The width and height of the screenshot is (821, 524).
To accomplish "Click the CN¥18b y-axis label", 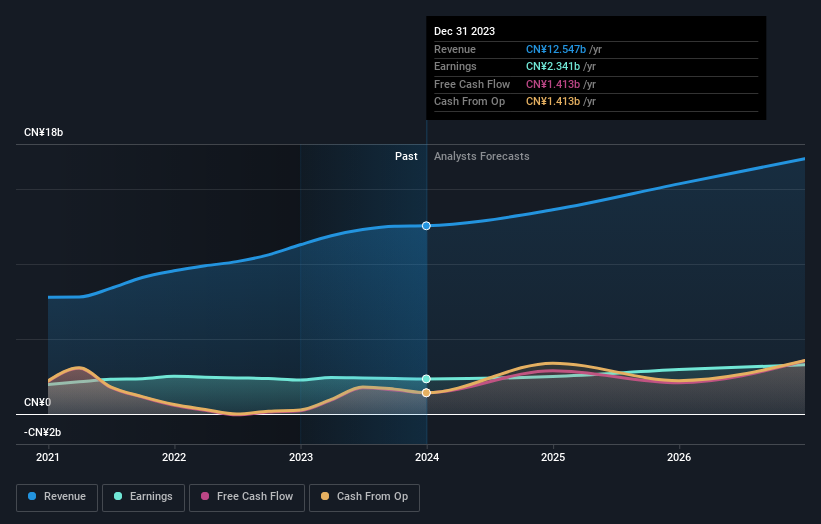I will (43, 132).
